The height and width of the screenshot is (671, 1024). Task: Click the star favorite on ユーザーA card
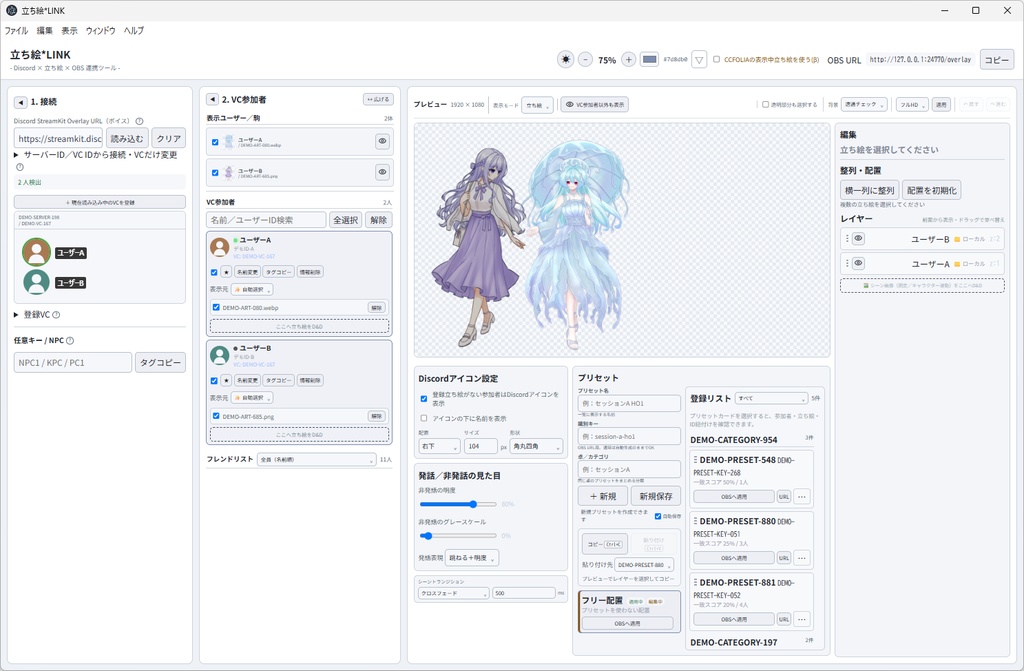[226, 272]
